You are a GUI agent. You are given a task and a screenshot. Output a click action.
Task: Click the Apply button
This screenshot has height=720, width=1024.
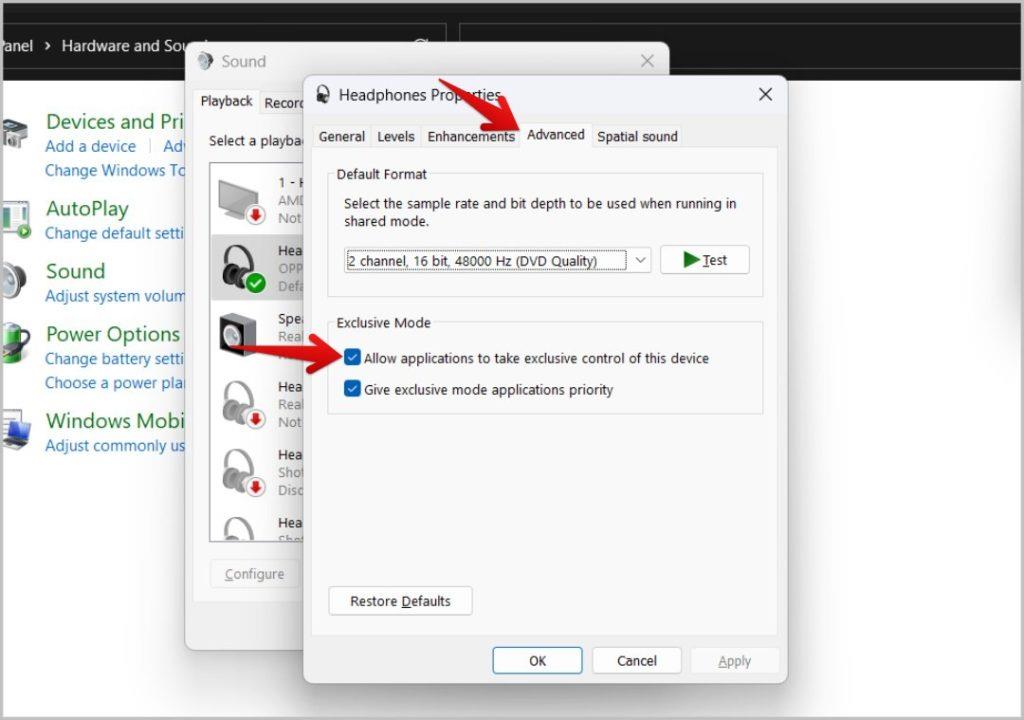(735, 661)
